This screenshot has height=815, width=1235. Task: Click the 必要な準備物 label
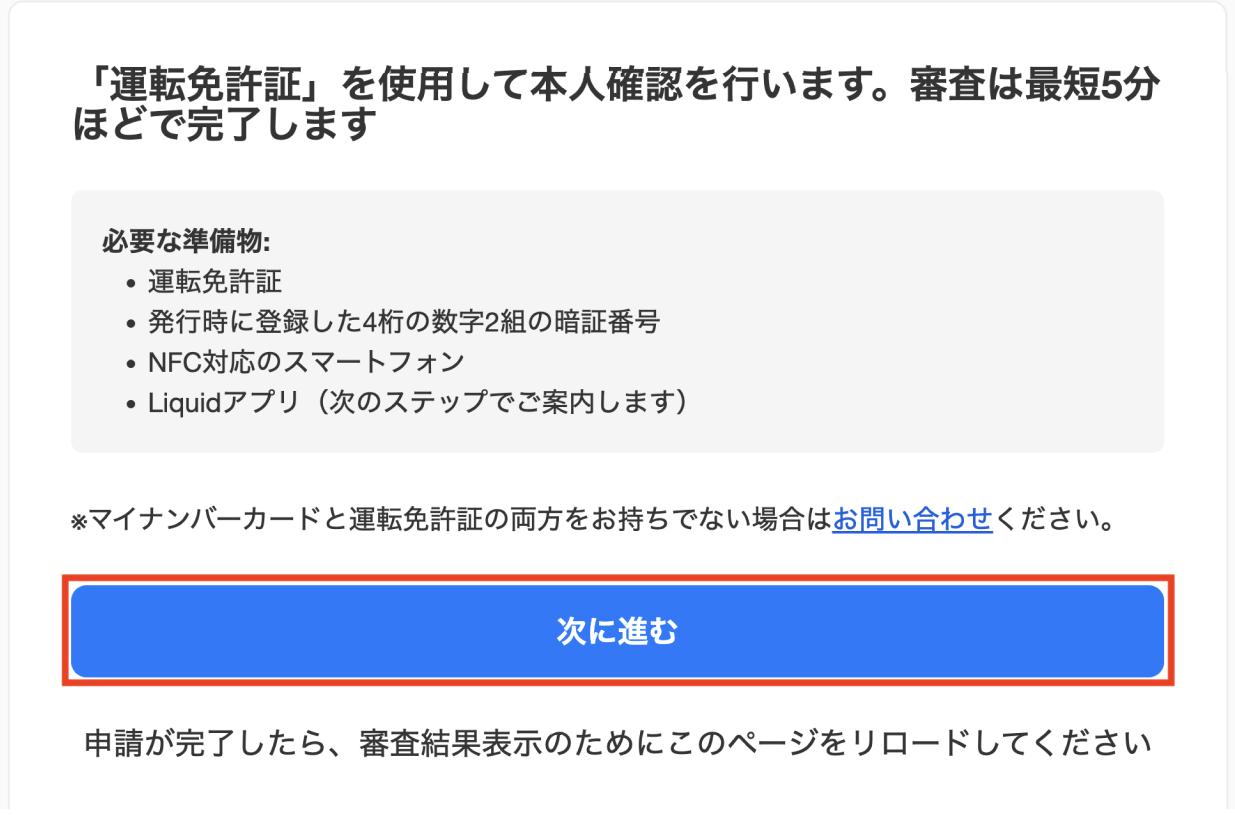[187, 243]
